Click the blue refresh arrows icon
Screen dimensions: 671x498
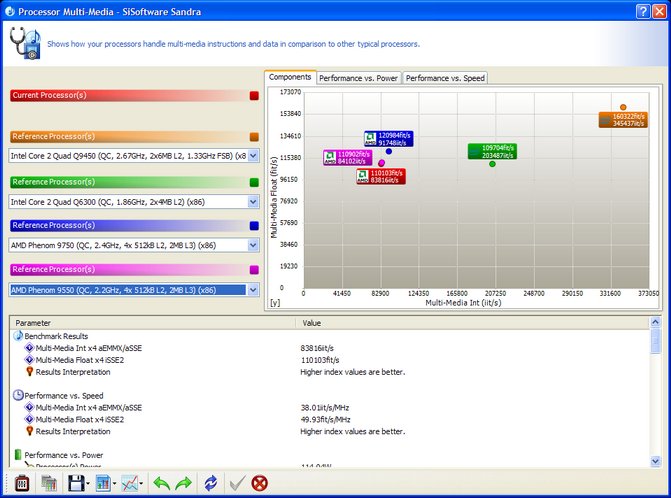210,483
